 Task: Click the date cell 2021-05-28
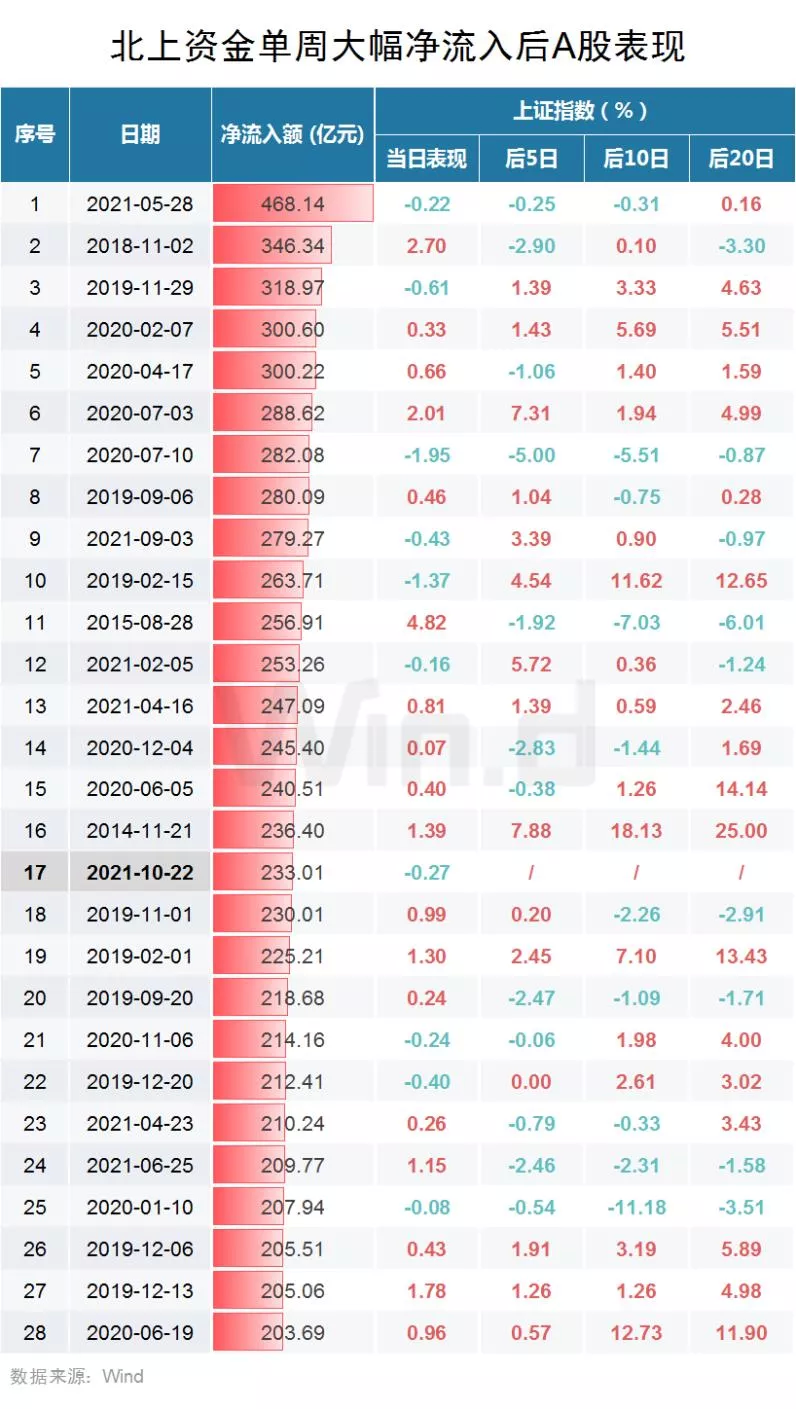pyautogui.click(x=140, y=204)
